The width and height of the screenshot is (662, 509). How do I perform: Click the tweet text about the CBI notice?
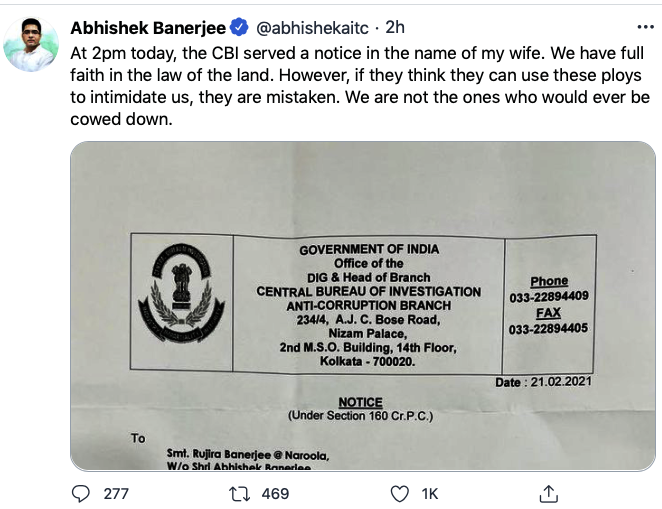tap(360, 85)
